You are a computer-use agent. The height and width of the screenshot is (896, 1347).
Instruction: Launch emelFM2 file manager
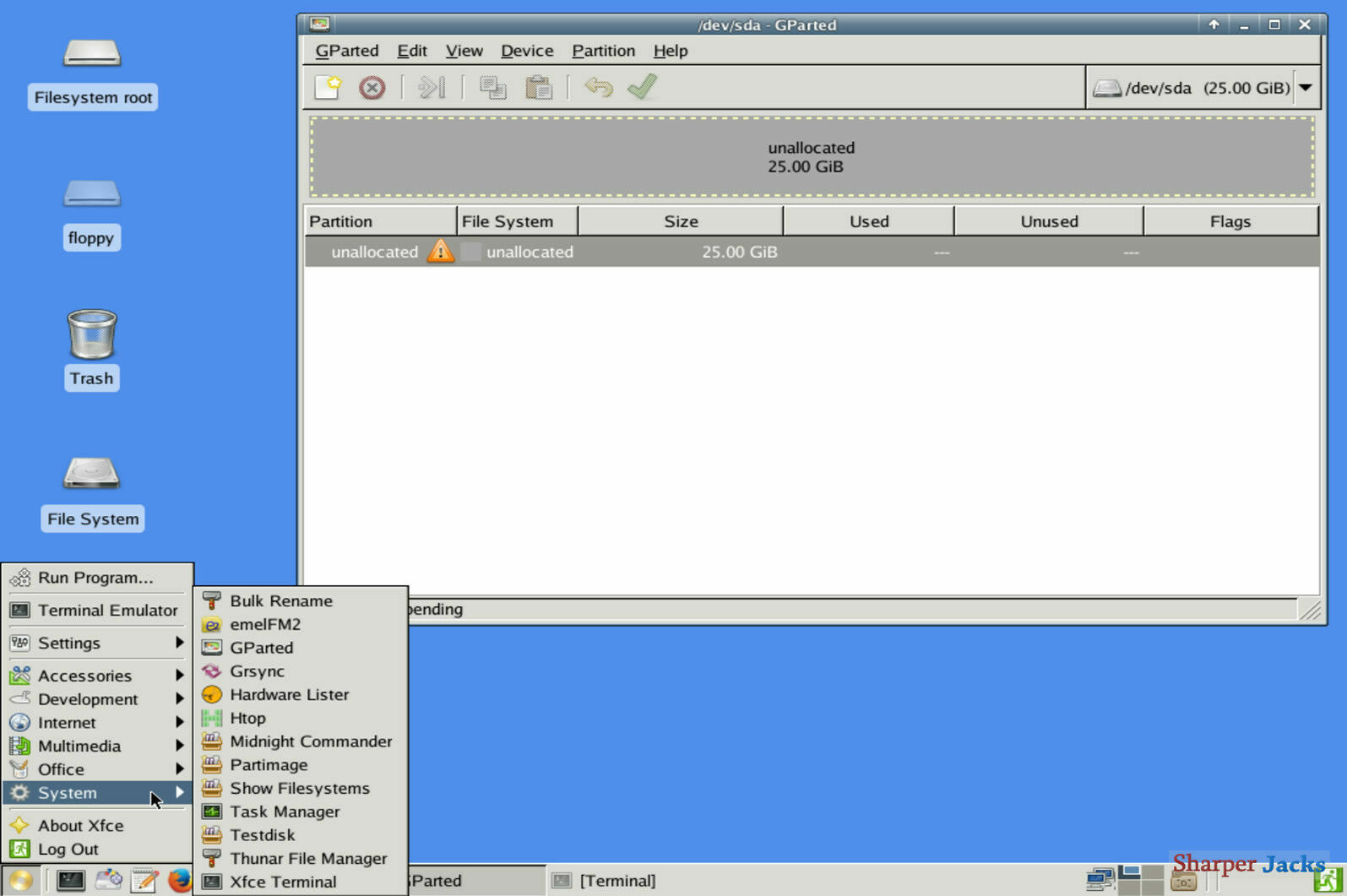301,625
